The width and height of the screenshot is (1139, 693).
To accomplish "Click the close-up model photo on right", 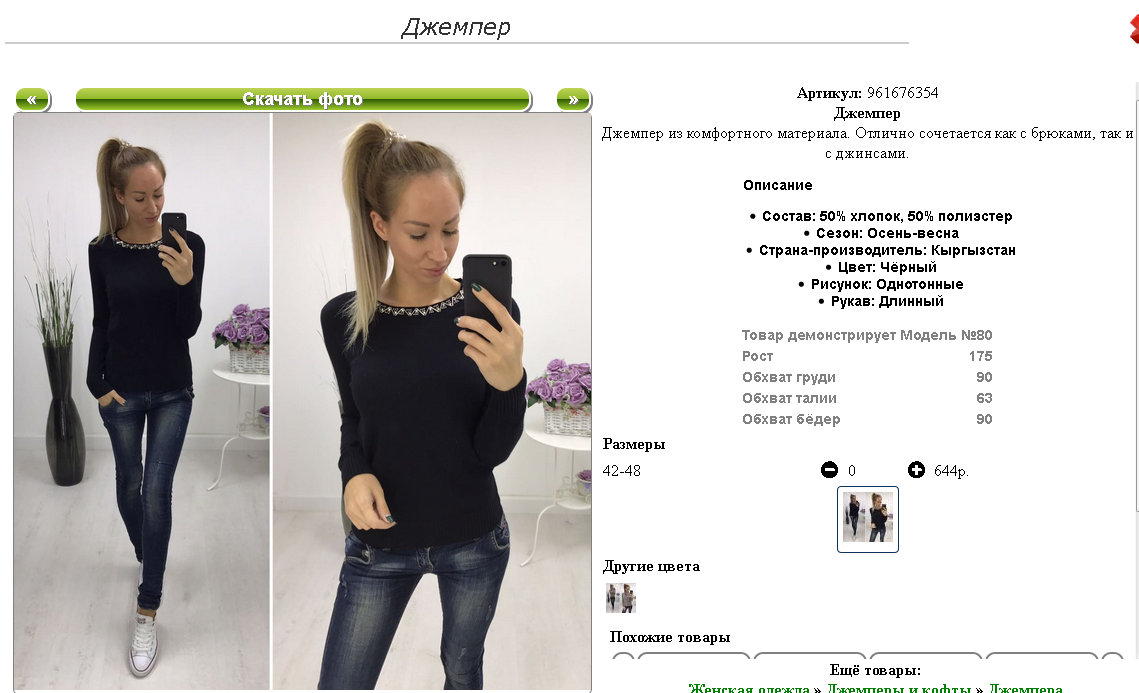I will tap(432, 401).
